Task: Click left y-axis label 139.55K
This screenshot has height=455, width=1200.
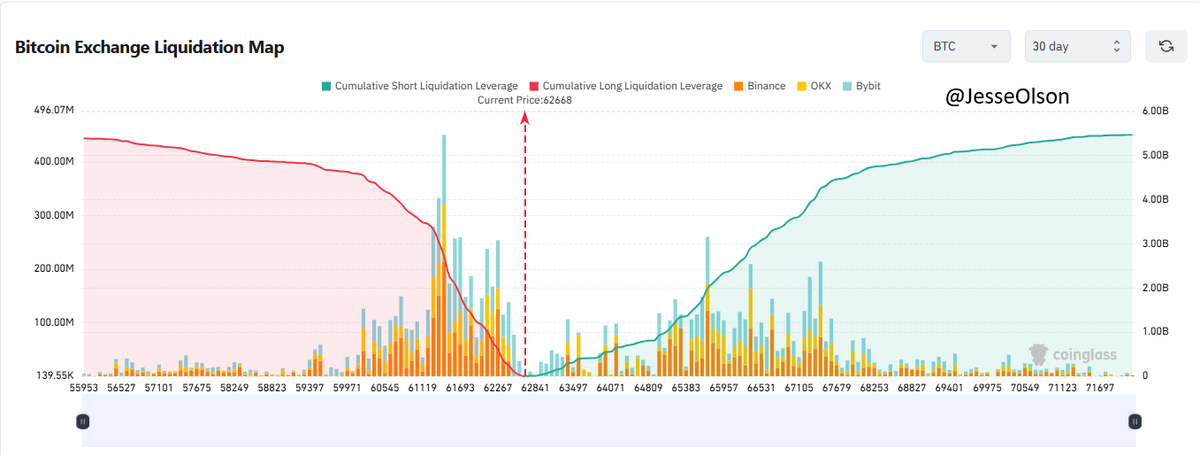Action: point(54,374)
